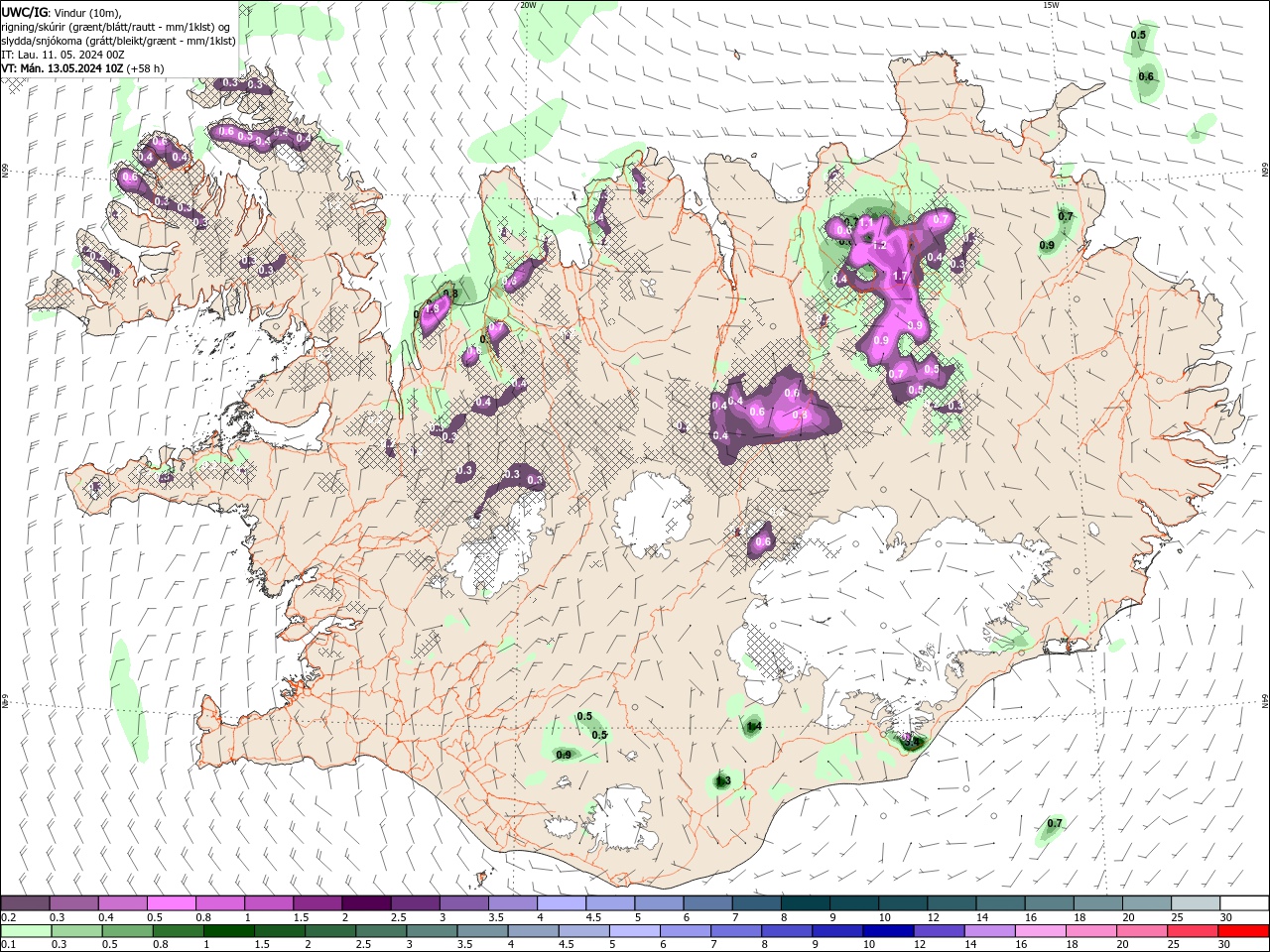Viewport: 1270px width, 952px height.
Task: Click the '1.7' snowfall value on the map
Action: click(x=901, y=276)
